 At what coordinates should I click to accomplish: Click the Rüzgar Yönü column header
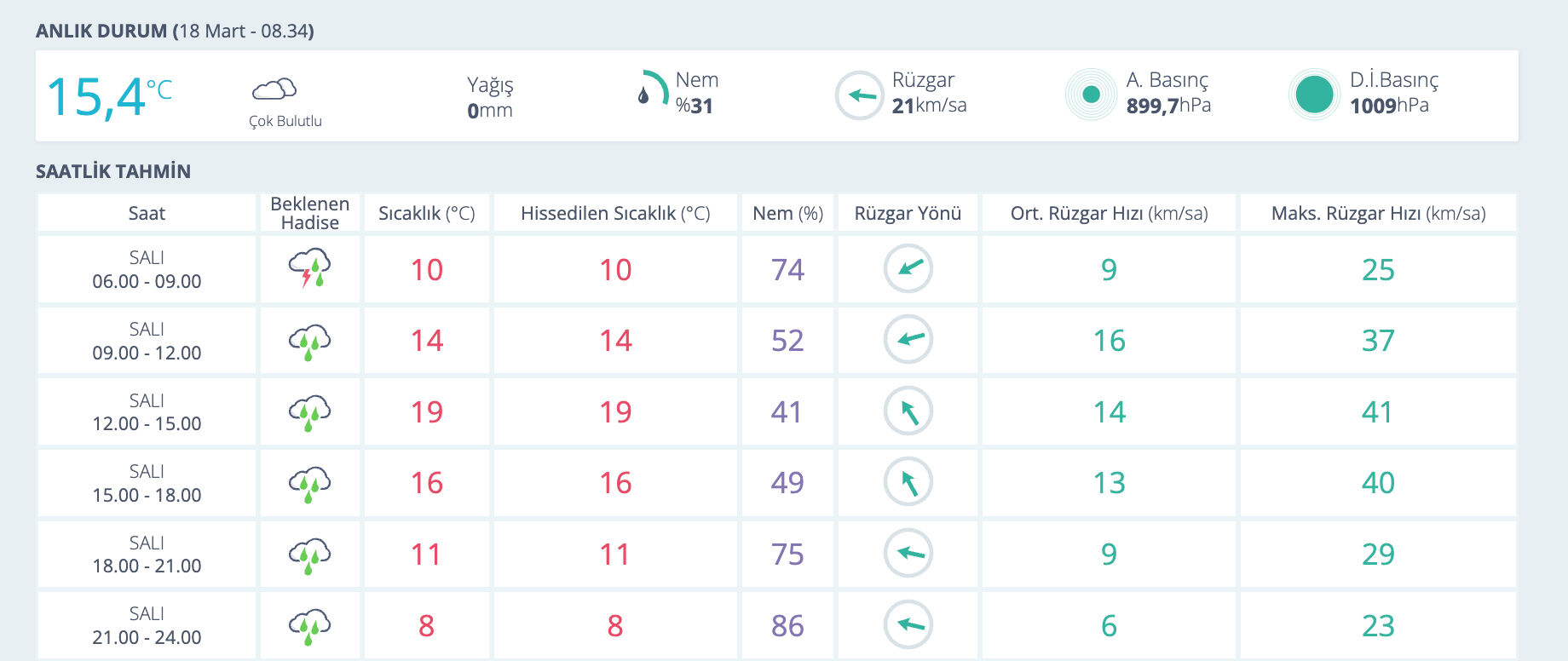(x=908, y=213)
